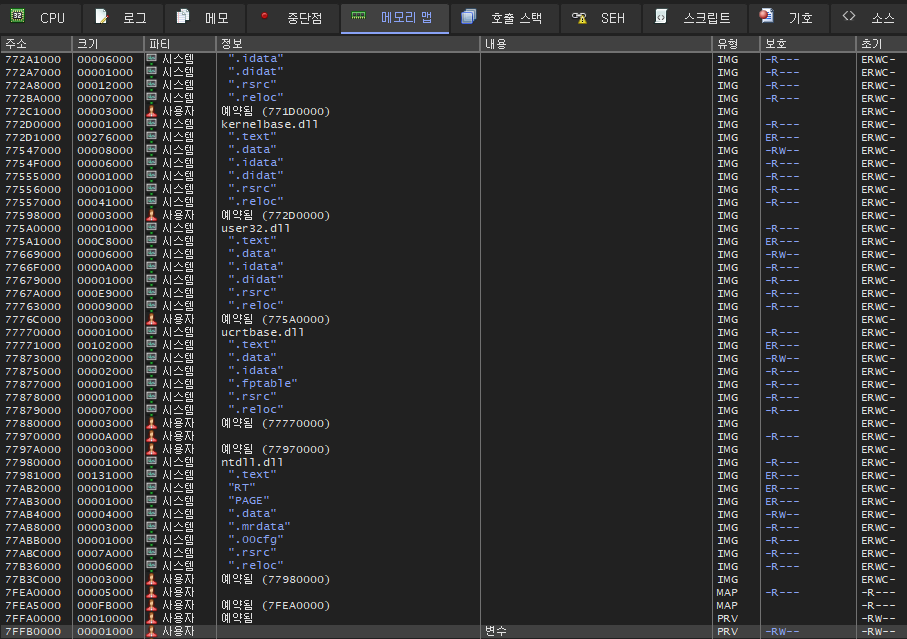
Task: Sort by the 파티 column header
Action: click(180, 44)
